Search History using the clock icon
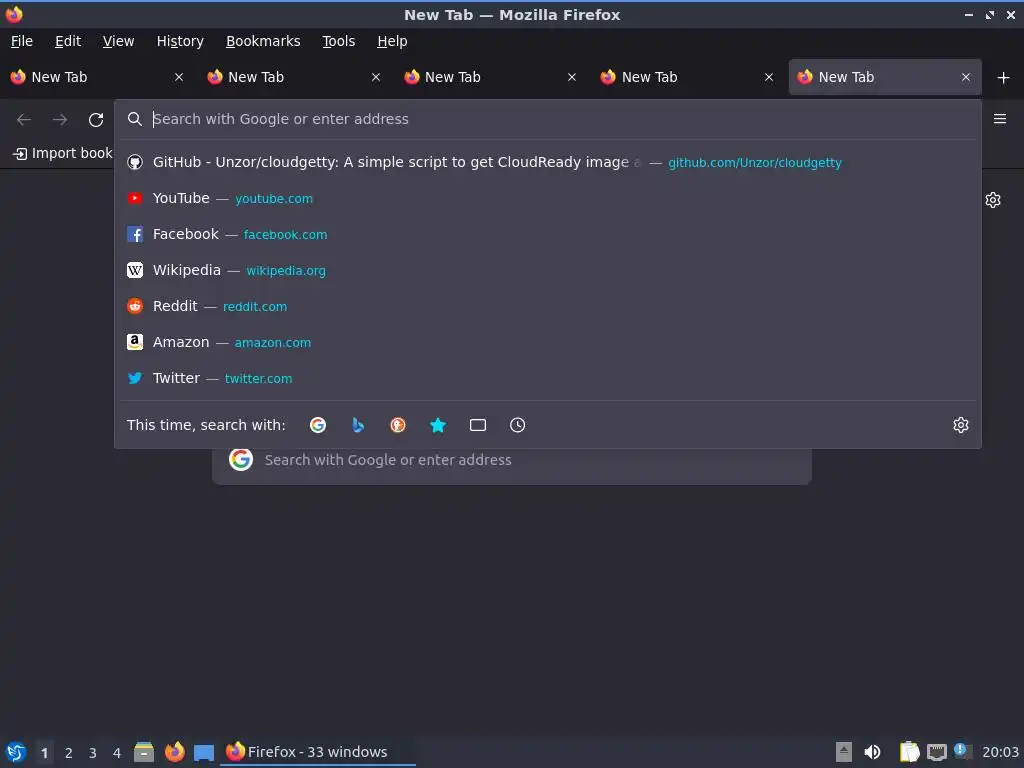Image resolution: width=1024 pixels, height=768 pixels. [x=517, y=425]
